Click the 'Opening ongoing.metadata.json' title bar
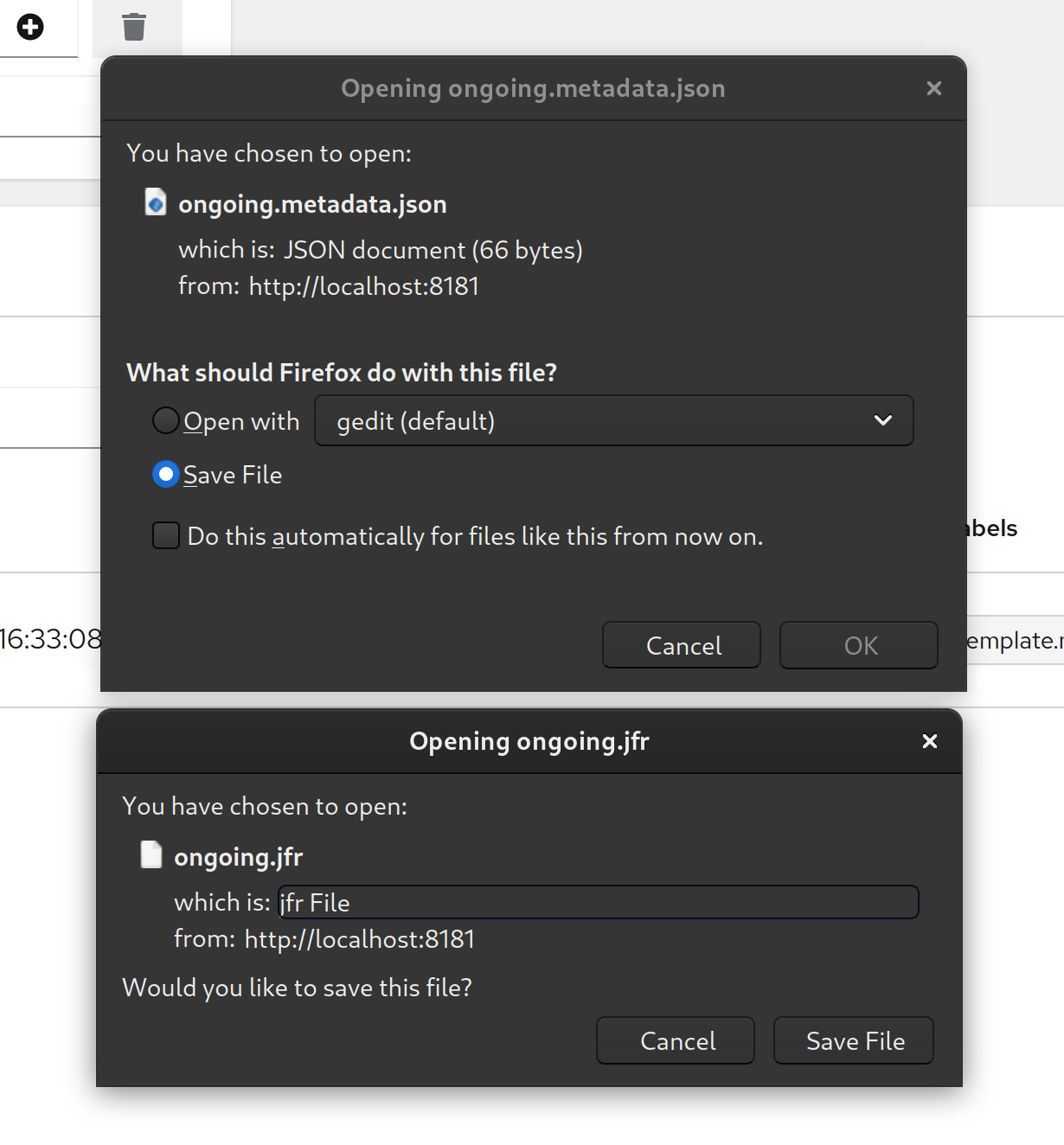The height and width of the screenshot is (1145, 1064). pos(533,88)
